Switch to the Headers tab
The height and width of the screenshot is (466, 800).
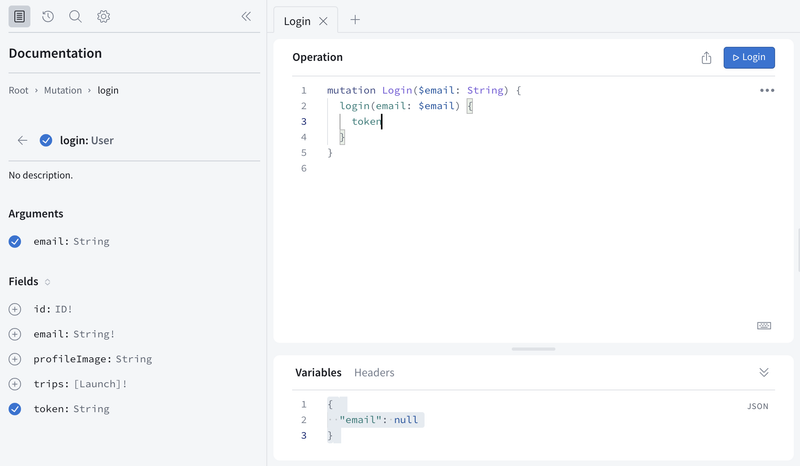click(x=374, y=373)
